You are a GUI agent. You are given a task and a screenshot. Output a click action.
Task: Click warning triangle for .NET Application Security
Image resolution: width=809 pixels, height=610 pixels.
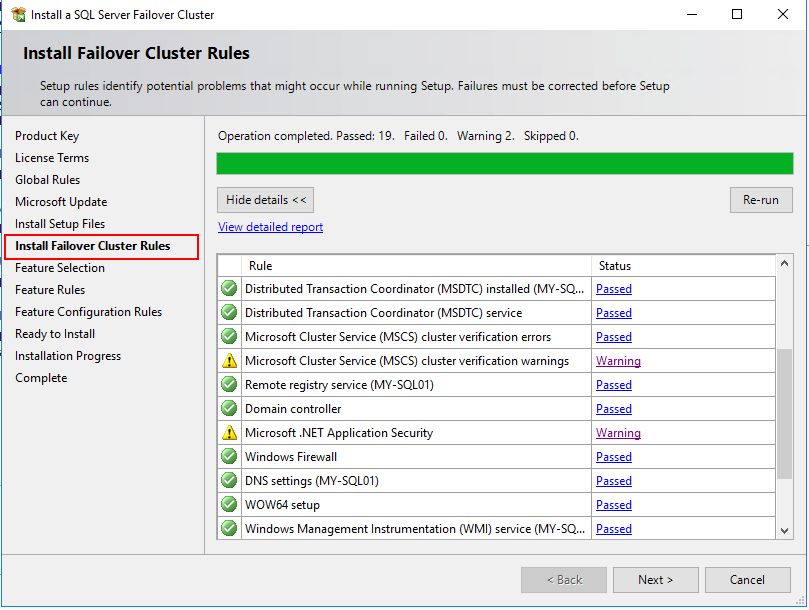pyautogui.click(x=229, y=432)
